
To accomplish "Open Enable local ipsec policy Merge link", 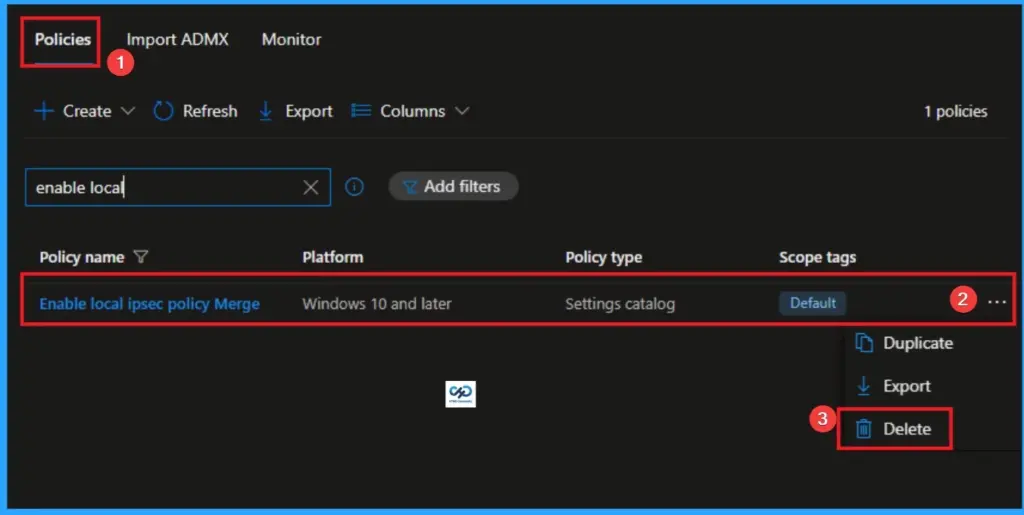I will click(x=150, y=304).
